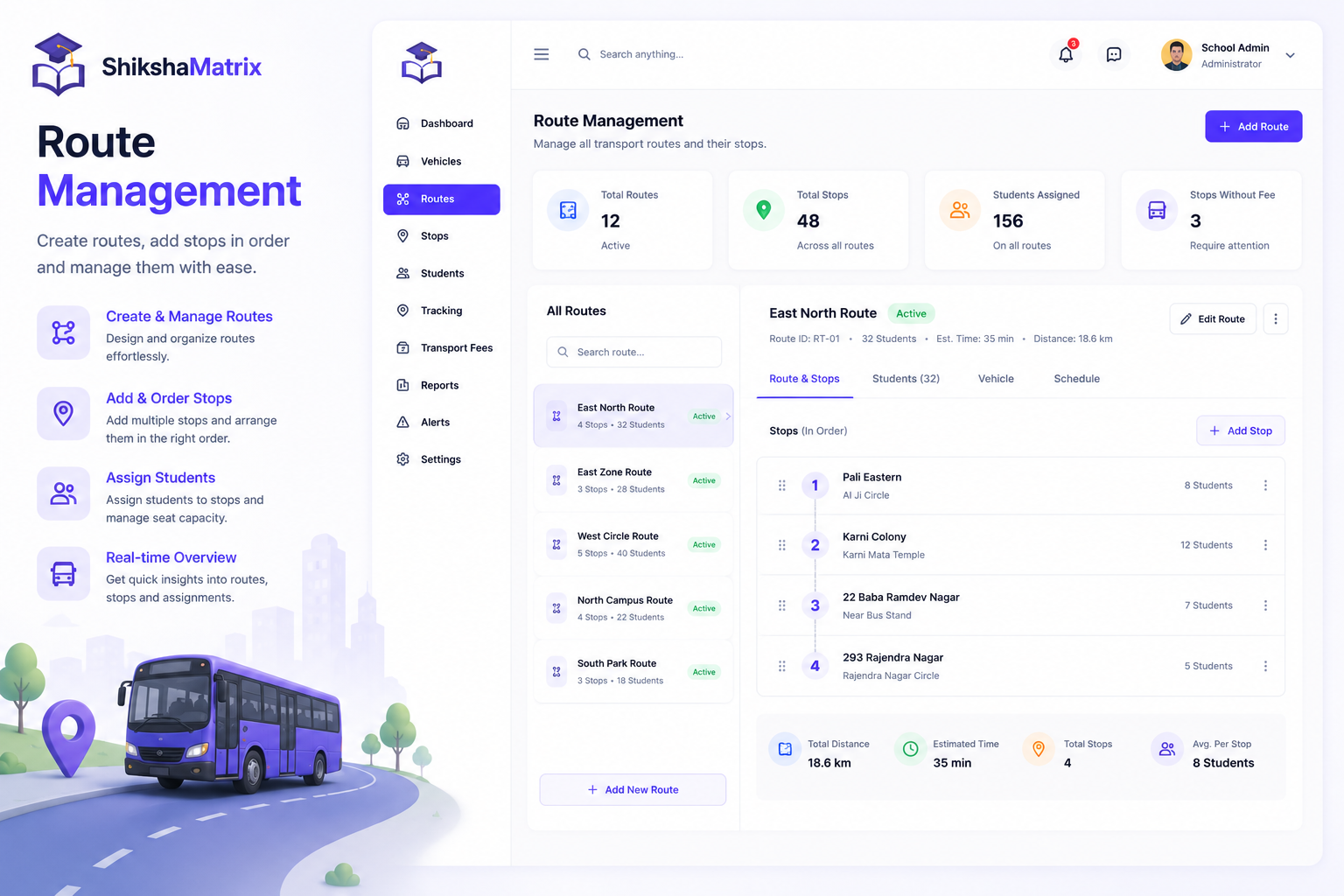
Task: Click the Add Route button
Action: click(x=1253, y=126)
